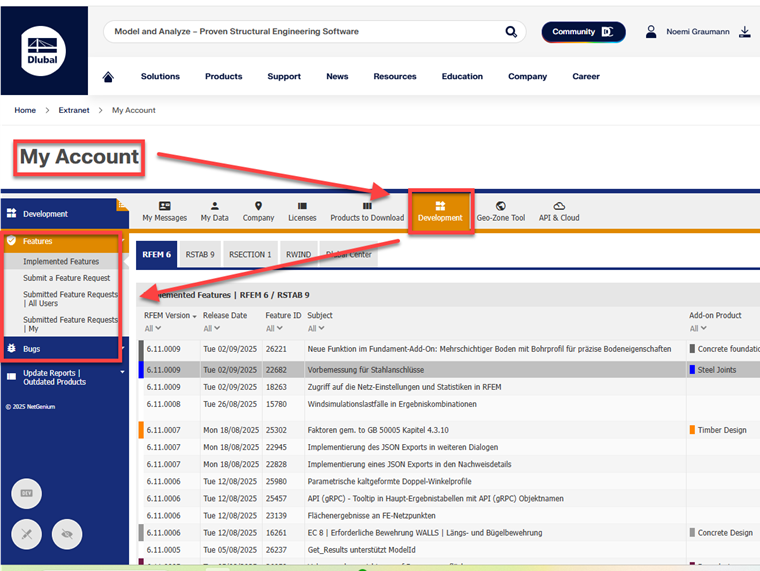The width and height of the screenshot is (760, 571).
Task: Open the Resources menu
Action: point(395,77)
